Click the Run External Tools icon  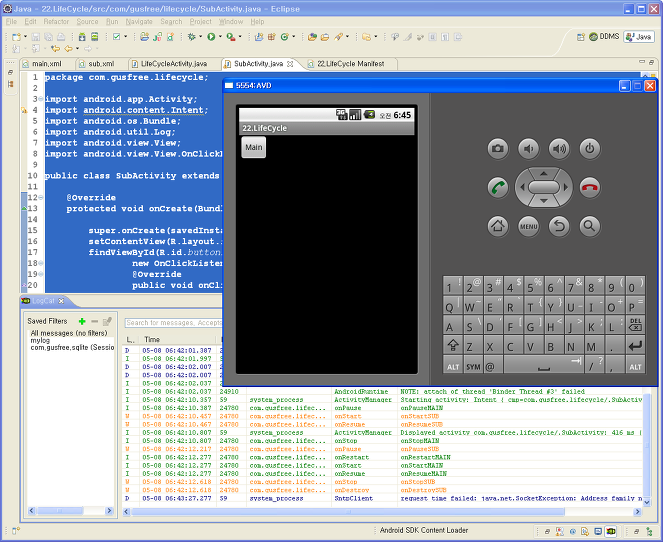coord(230,37)
